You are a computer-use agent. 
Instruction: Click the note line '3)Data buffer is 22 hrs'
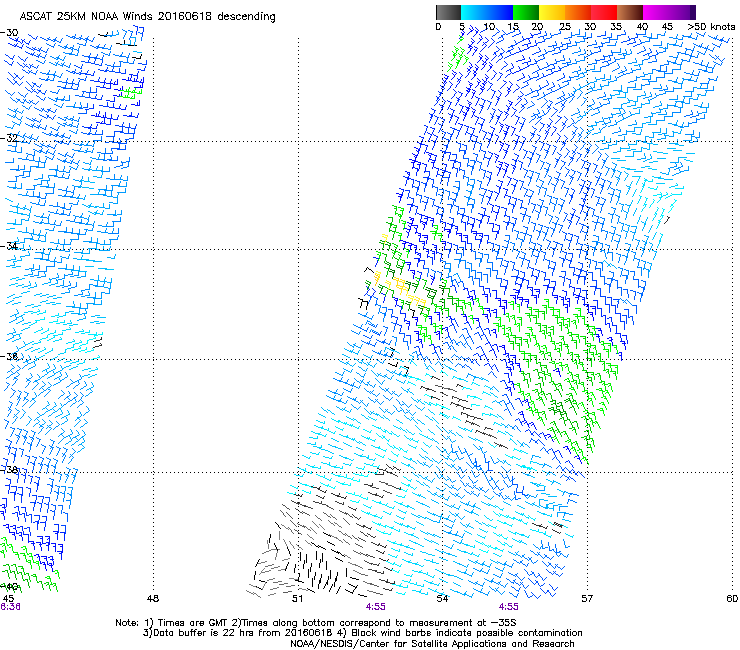pos(362,633)
